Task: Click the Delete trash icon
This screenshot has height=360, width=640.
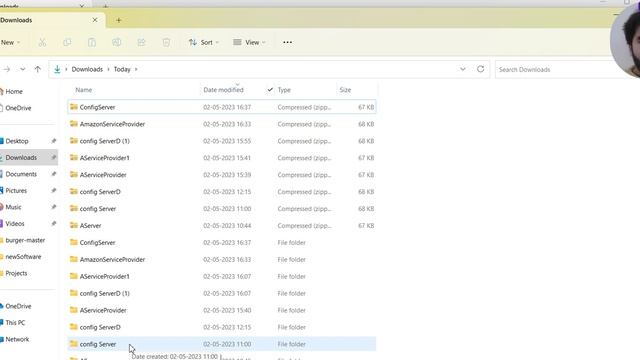Action: 166,42
